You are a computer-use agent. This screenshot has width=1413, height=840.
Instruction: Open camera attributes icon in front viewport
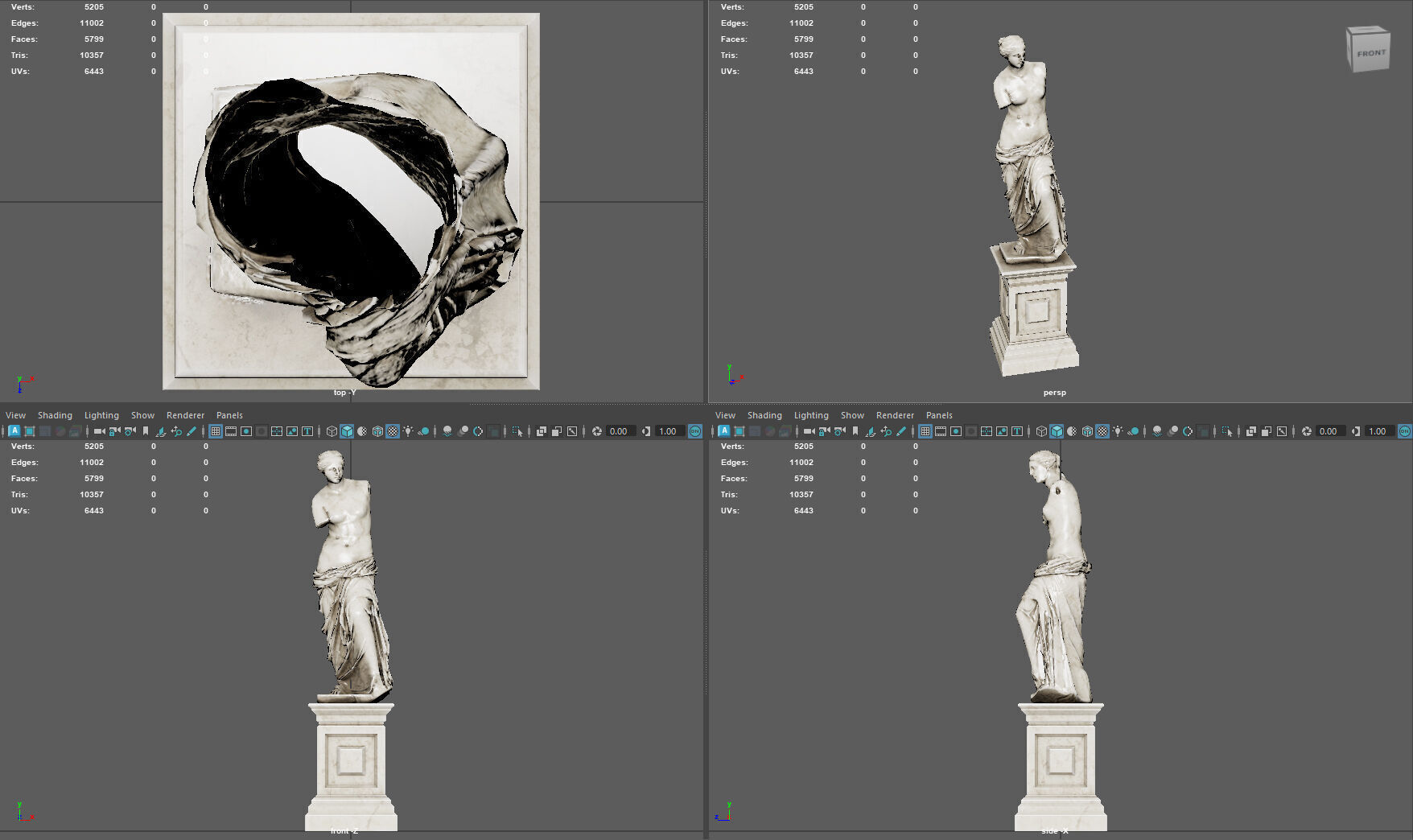coord(130,431)
